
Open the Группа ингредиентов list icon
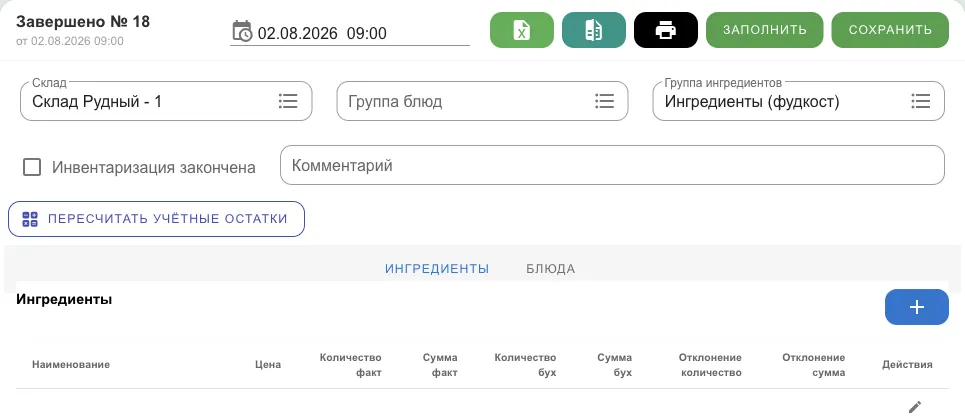coord(921,101)
